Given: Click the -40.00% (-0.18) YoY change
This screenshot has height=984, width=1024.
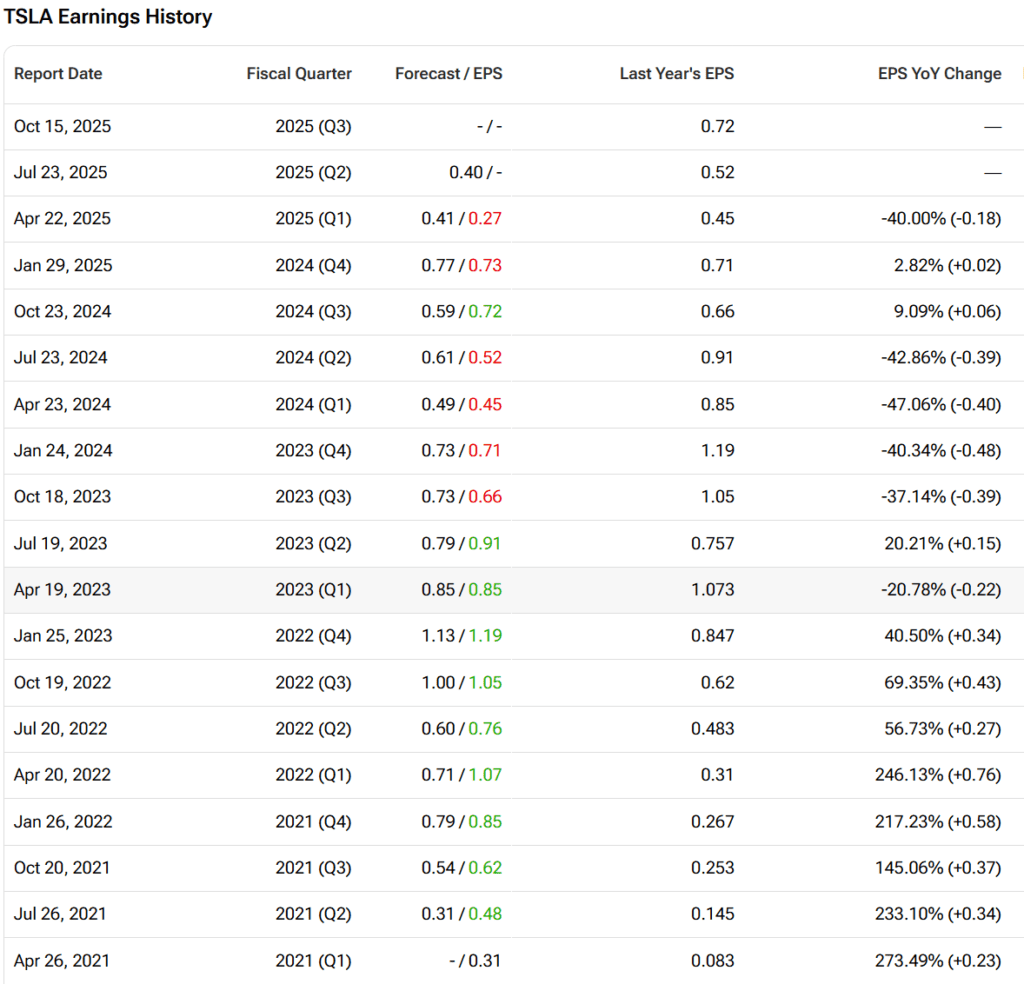Looking at the screenshot, I should click(941, 219).
